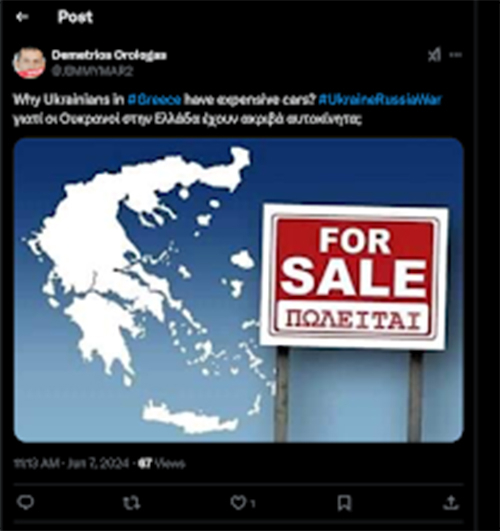Visit Demetrios Orologas display name link

pyautogui.click(x=109, y=55)
